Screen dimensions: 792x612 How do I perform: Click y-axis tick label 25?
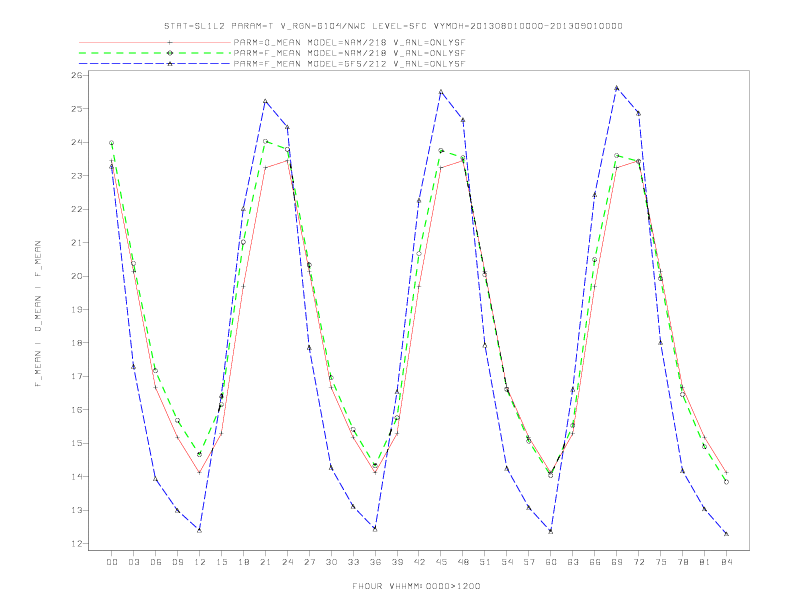(x=77, y=109)
